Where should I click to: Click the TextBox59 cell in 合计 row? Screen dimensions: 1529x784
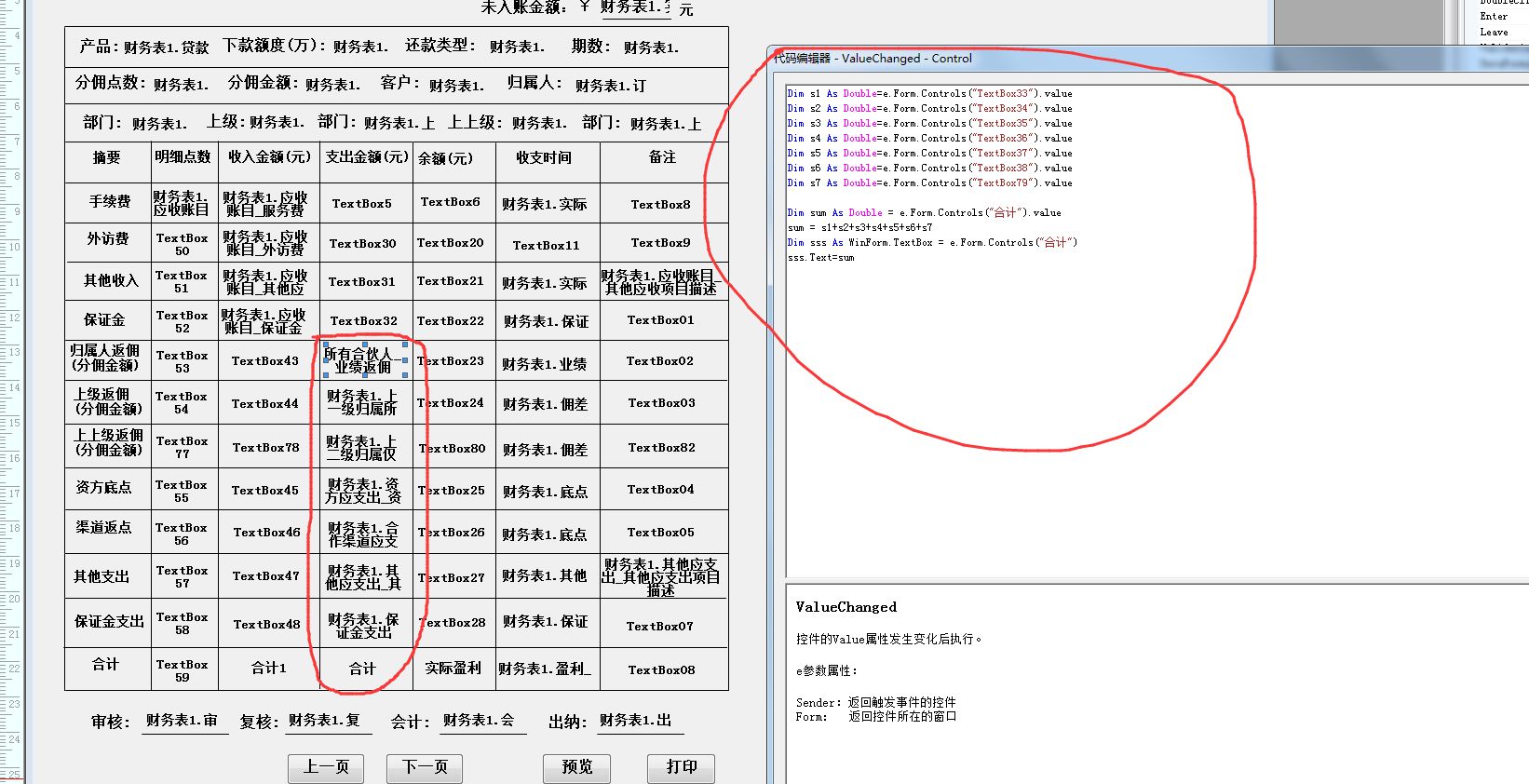pyautogui.click(x=183, y=670)
